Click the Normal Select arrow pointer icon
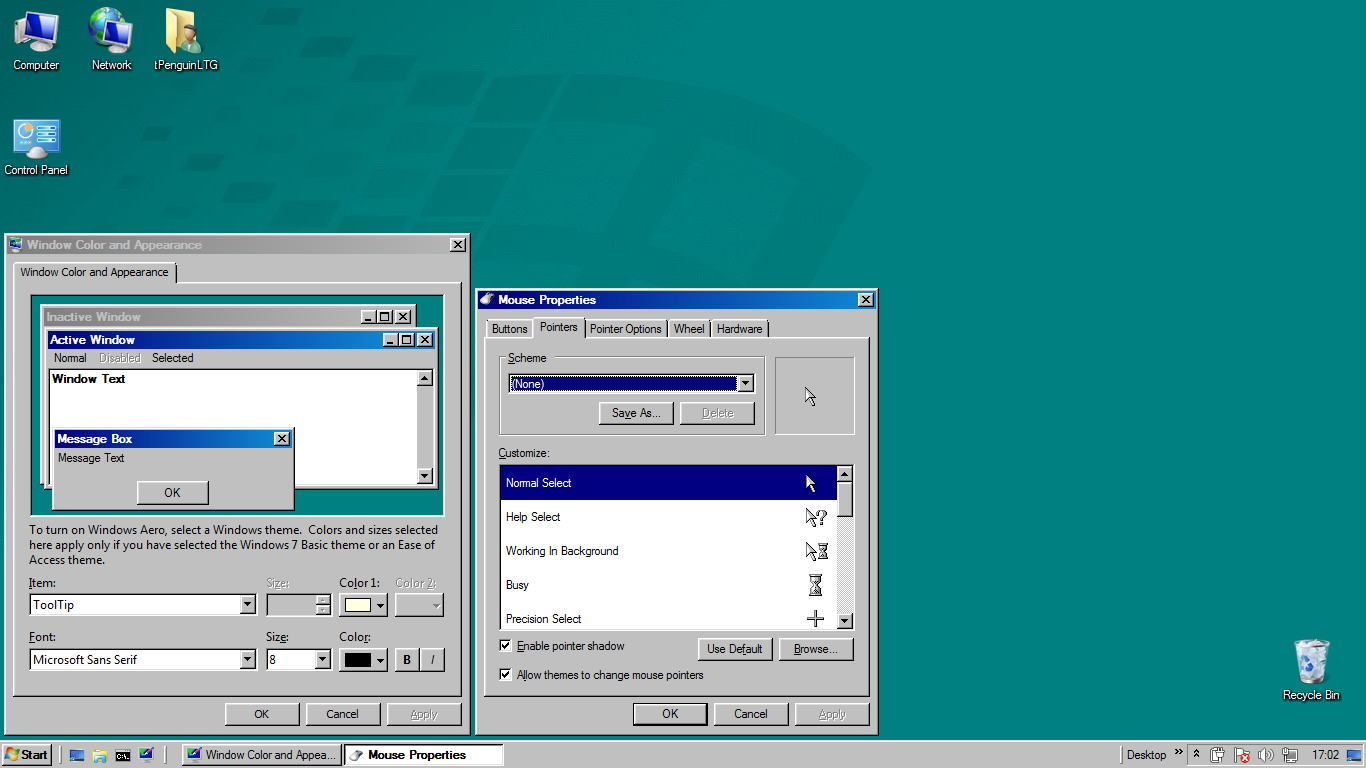 pyautogui.click(x=811, y=483)
